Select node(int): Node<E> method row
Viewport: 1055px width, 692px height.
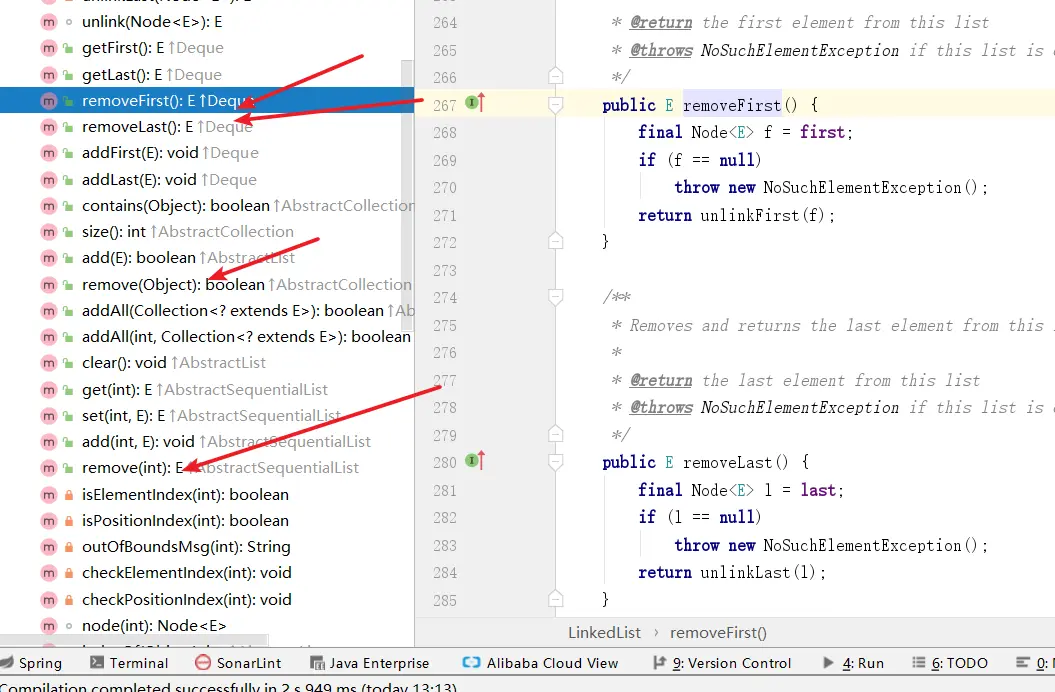(207, 625)
